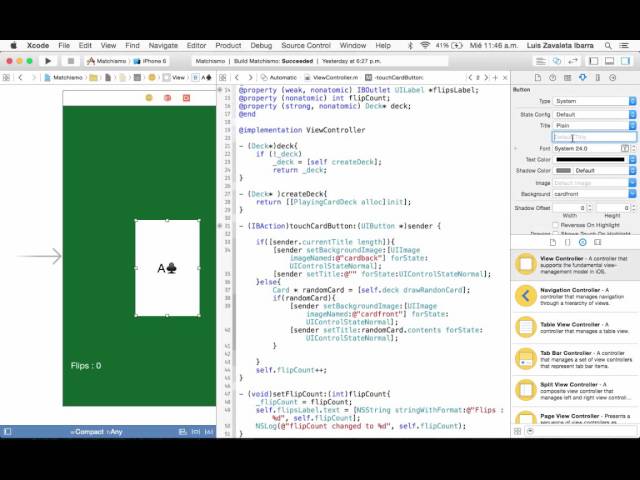Click the Exit icon in scene dock
The height and width of the screenshot is (480, 640).
click(x=186, y=98)
